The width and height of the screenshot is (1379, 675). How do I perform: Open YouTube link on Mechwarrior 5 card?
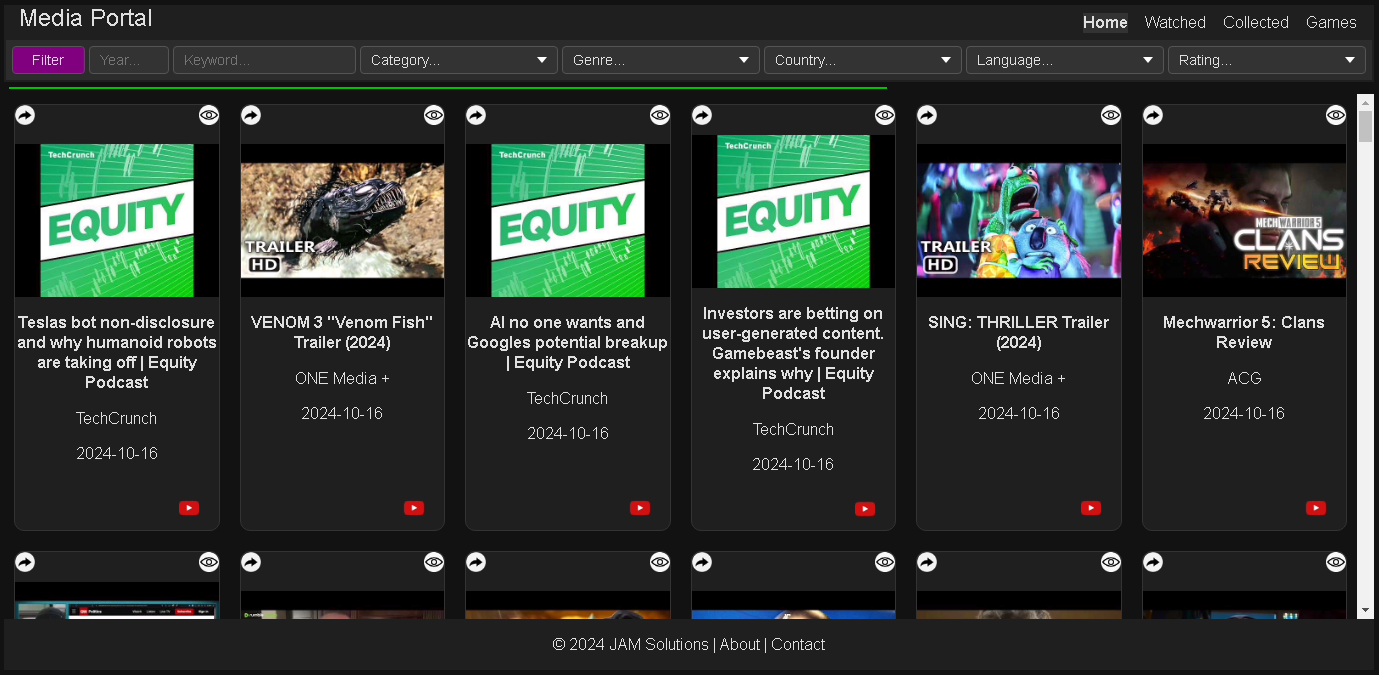coord(1316,508)
